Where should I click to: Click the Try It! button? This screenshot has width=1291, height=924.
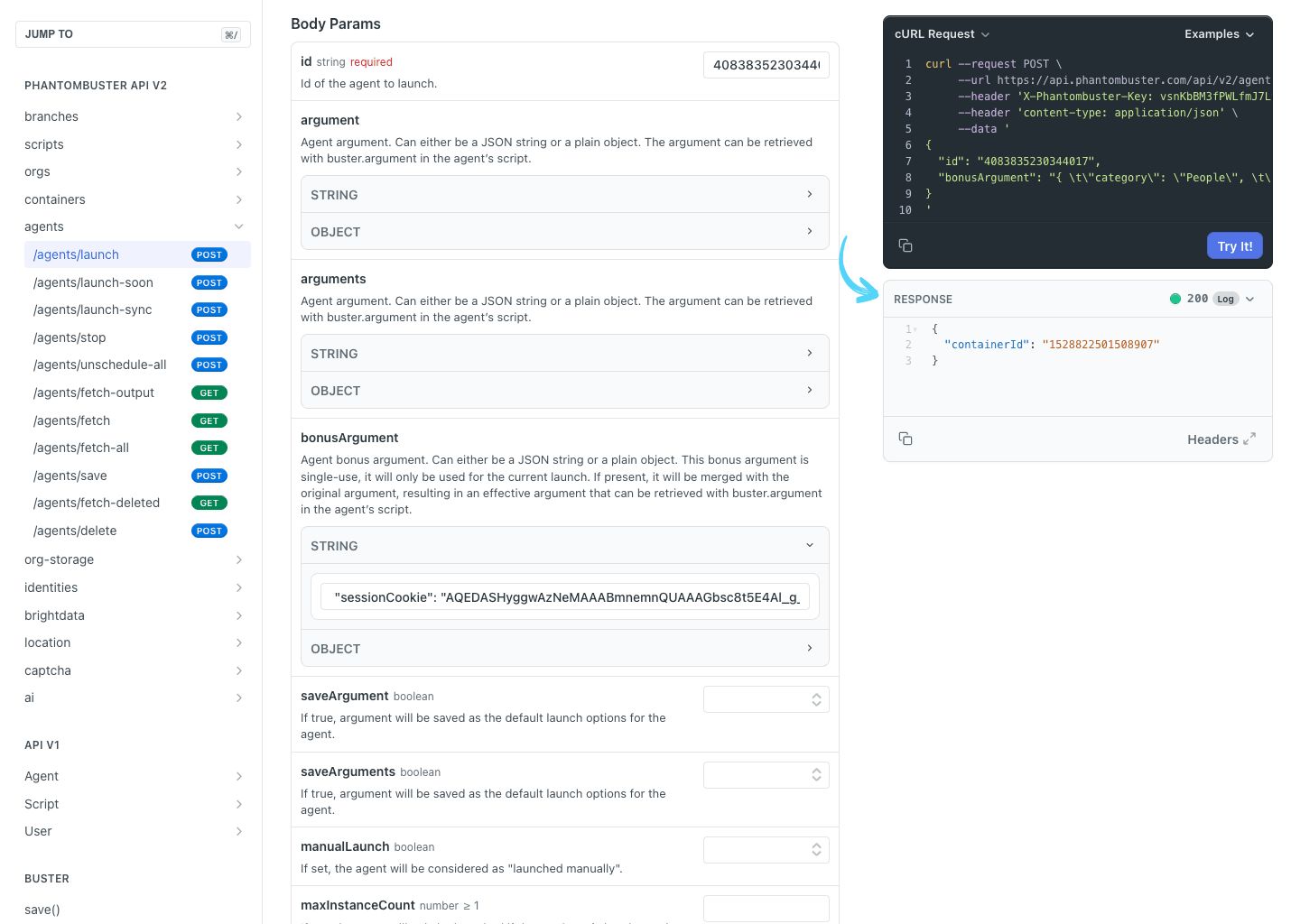1235,245
